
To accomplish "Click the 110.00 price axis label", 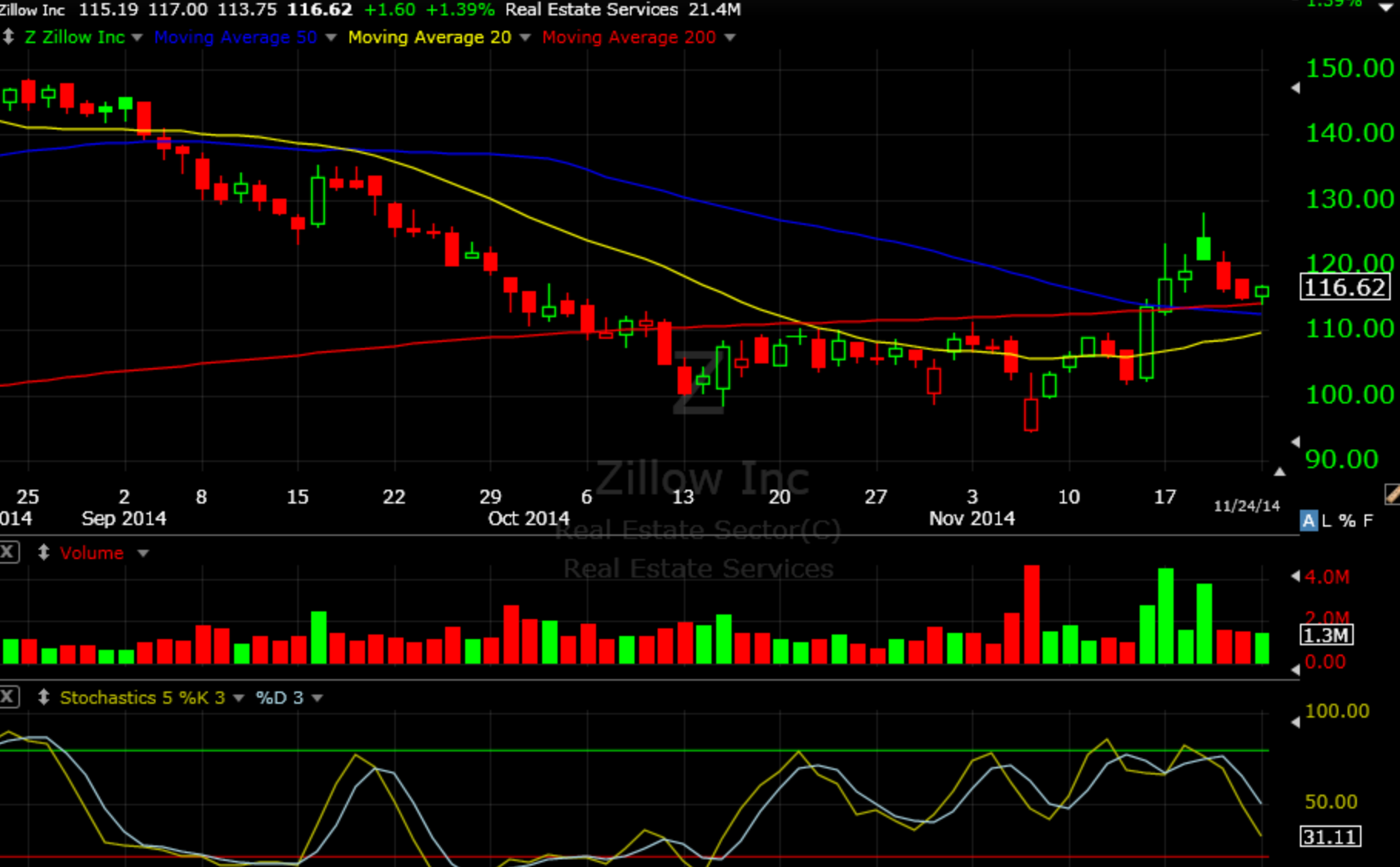I will point(1349,328).
